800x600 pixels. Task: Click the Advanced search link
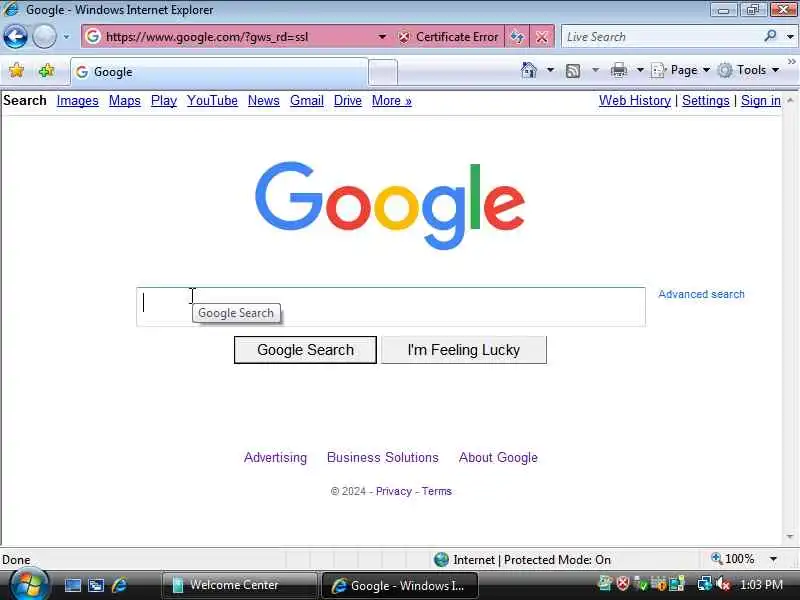coord(701,294)
